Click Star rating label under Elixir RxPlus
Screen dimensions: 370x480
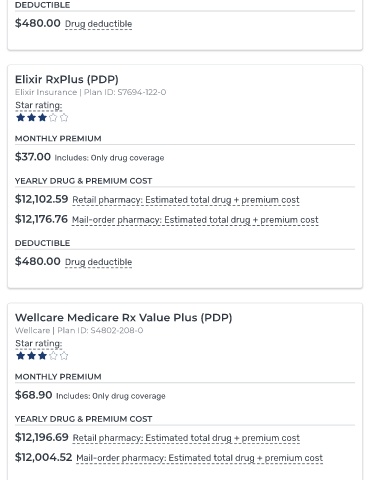[x=39, y=105]
